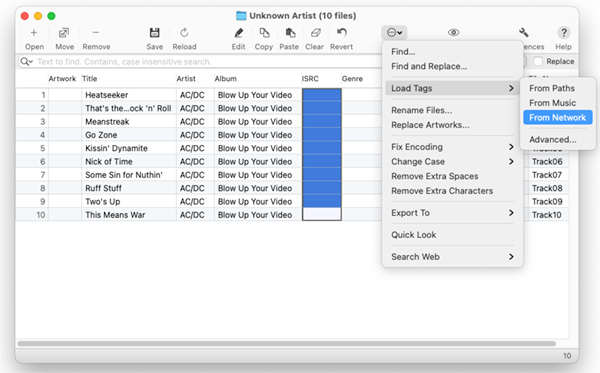Click the Remove minus icon
600x373 pixels.
pyautogui.click(x=96, y=33)
